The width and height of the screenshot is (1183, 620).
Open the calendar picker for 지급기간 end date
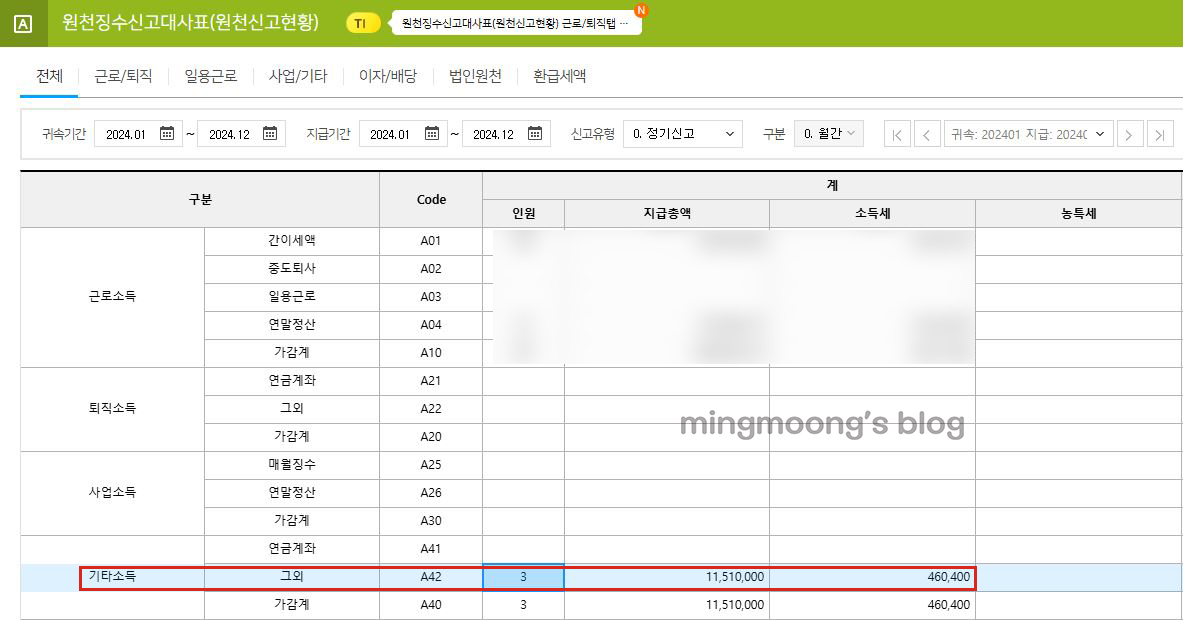[534, 131]
